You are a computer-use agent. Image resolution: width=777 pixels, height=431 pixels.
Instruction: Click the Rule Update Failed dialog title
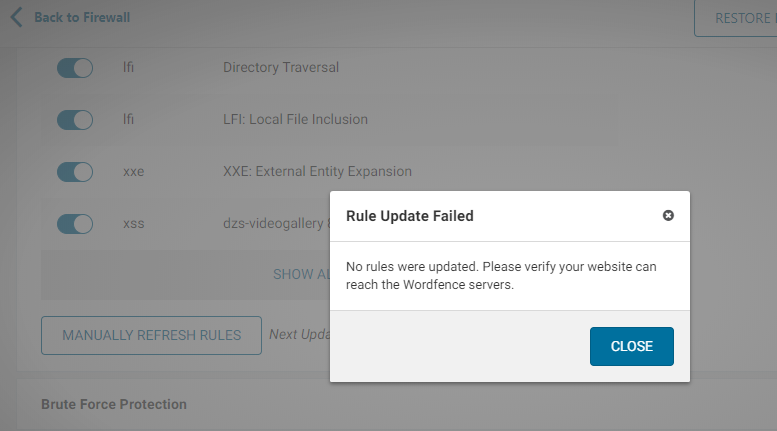point(410,216)
